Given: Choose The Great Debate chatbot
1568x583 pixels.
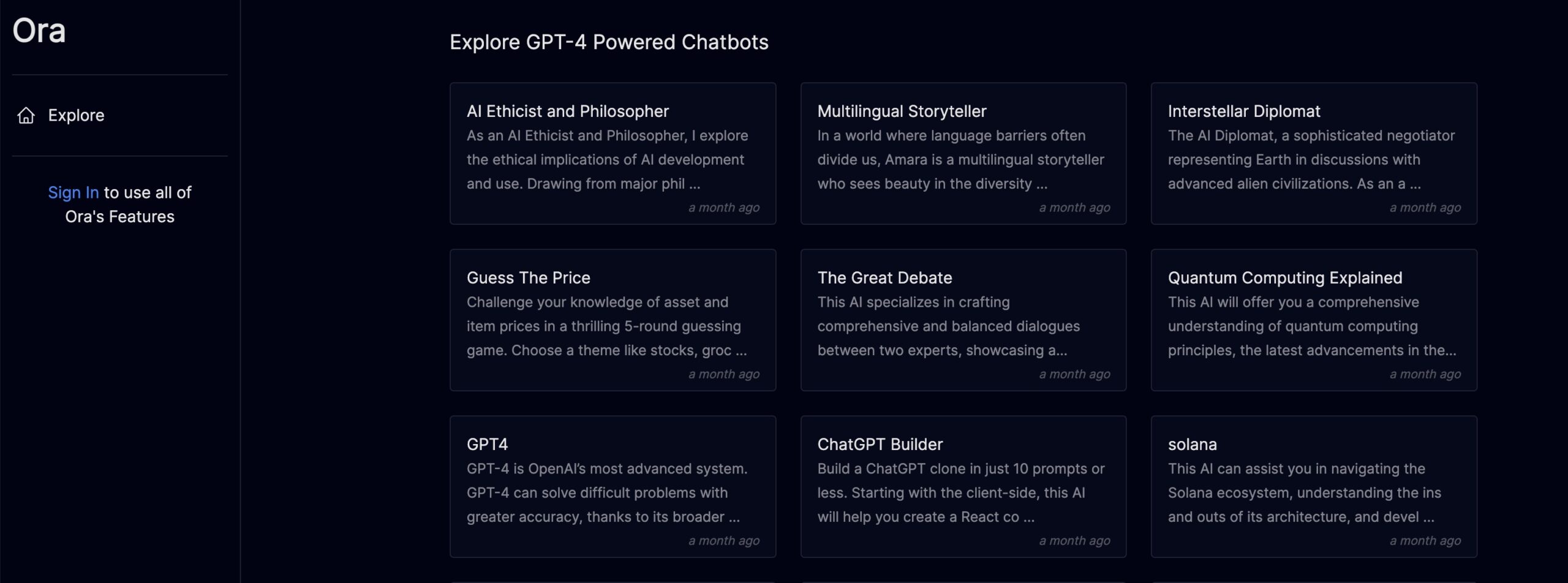Looking at the screenshot, I should tap(963, 320).
